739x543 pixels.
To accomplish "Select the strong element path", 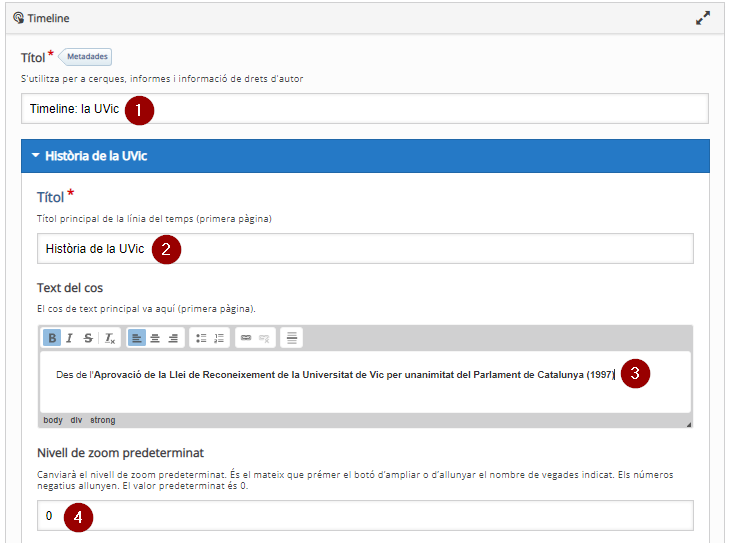I will [x=103, y=420].
